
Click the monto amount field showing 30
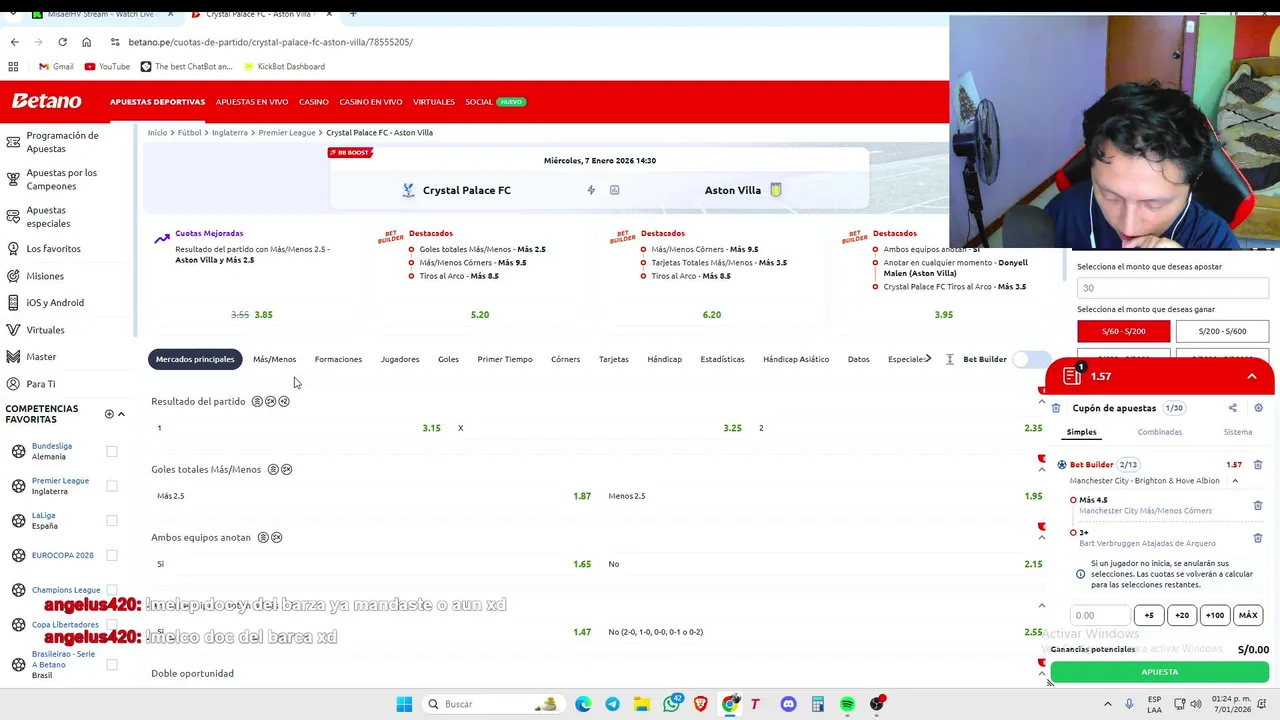1173,288
